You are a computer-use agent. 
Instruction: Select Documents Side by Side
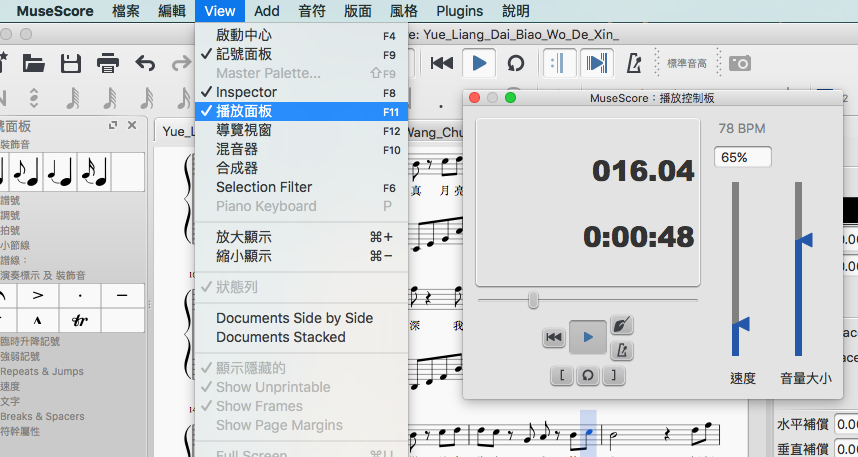tap(302, 318)
